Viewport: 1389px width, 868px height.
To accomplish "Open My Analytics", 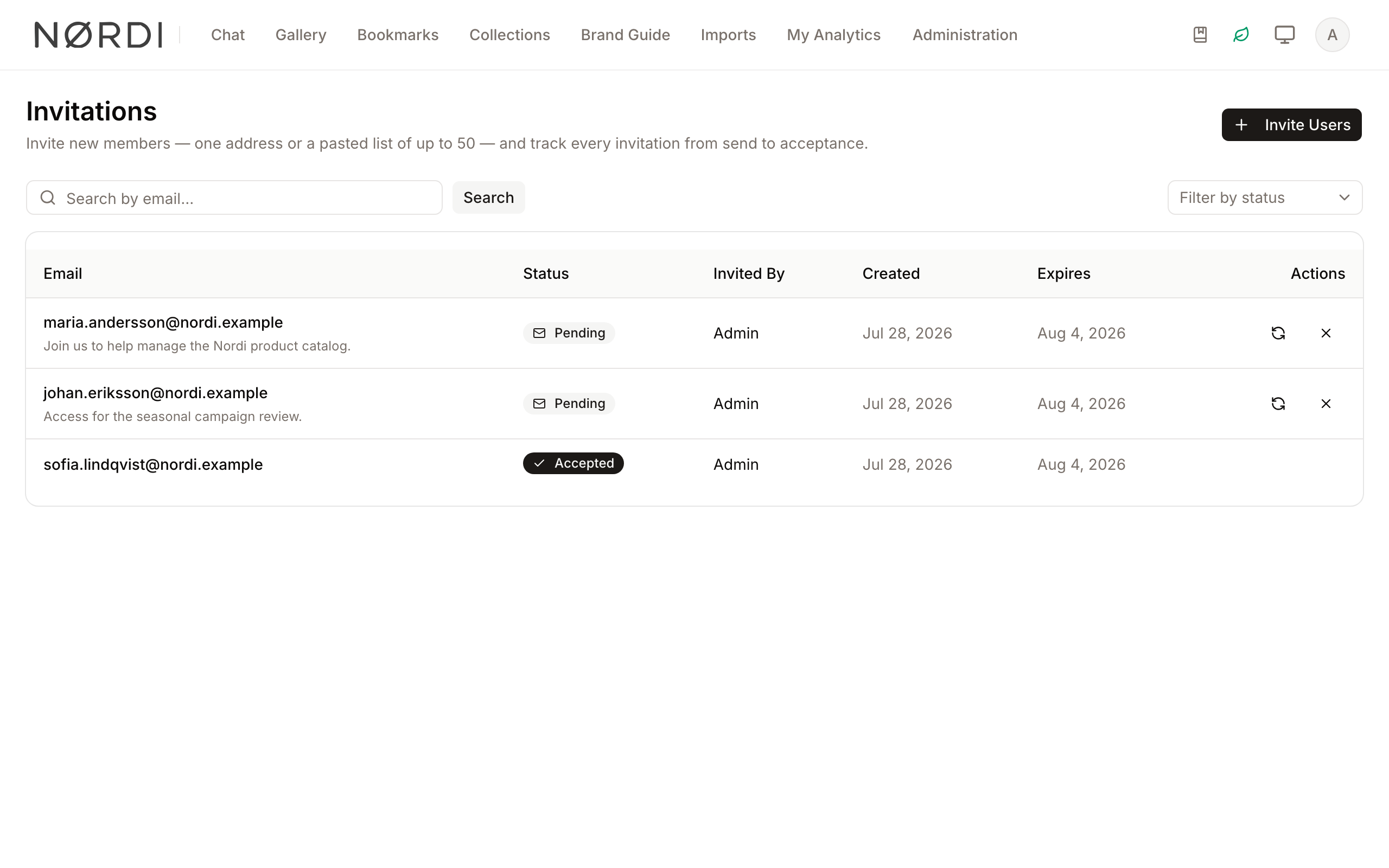I will click(x=833, y=35).
